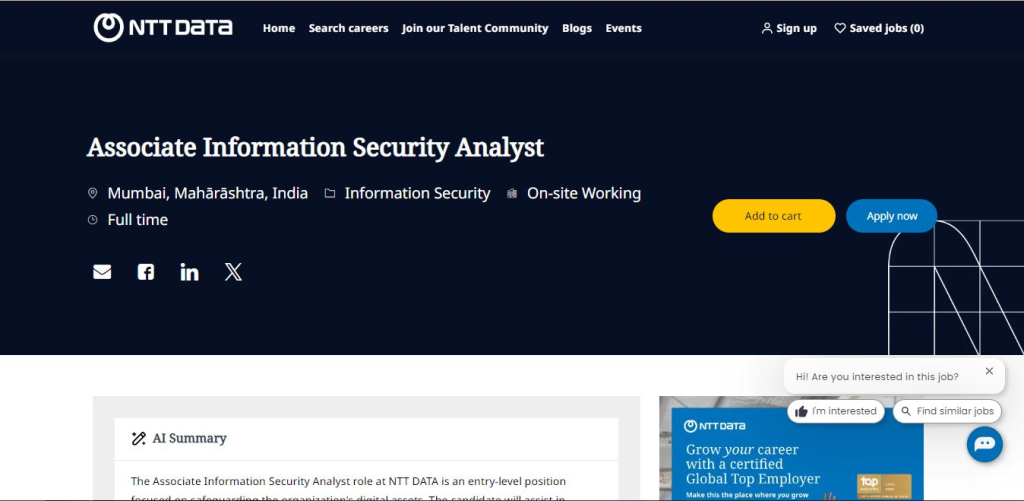Share the job on X

(233, 272)
